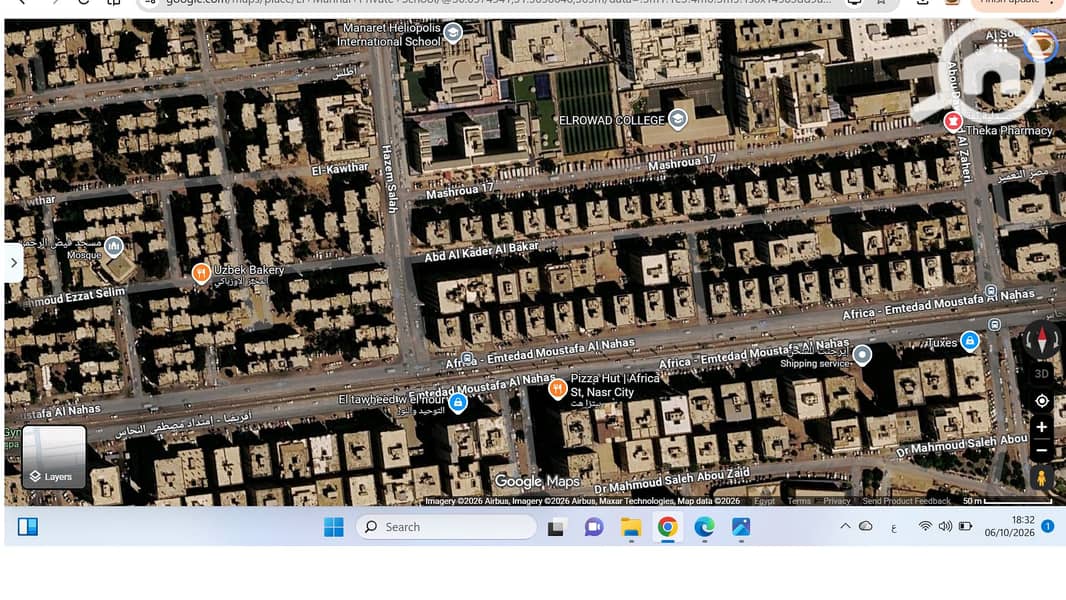Viewport: 1066px width, 600px height.
Task: Click the Abd Al Kader Al Bakar label
Action: (x=481, y=251)
